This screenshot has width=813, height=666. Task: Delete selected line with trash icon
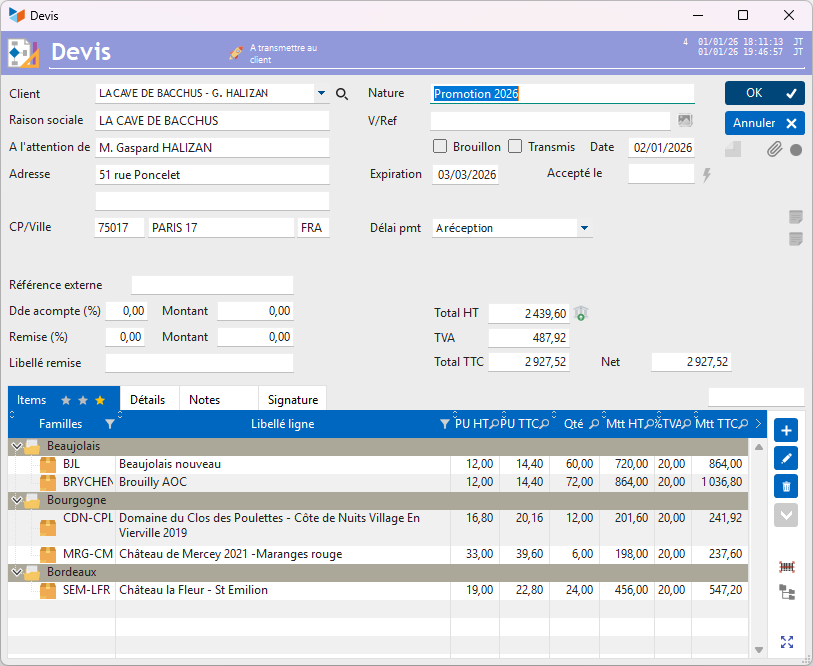[x=786, y=487]
